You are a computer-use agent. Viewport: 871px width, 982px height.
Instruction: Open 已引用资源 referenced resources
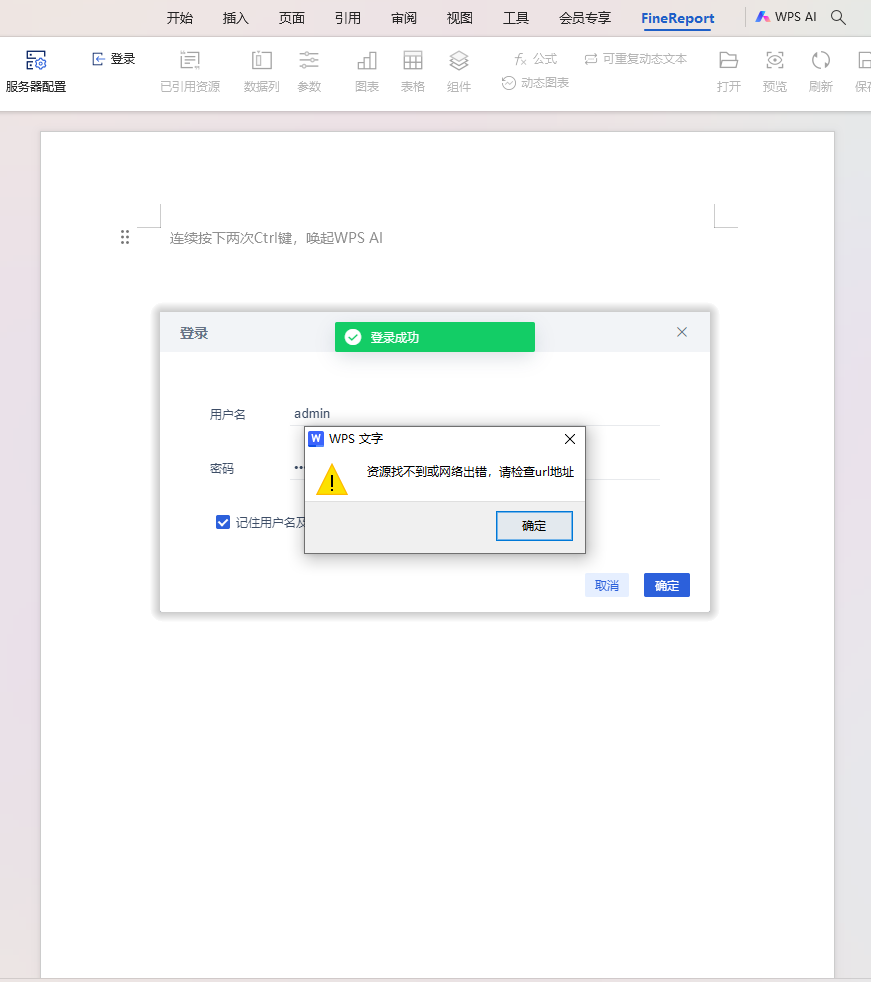point(190,72)
